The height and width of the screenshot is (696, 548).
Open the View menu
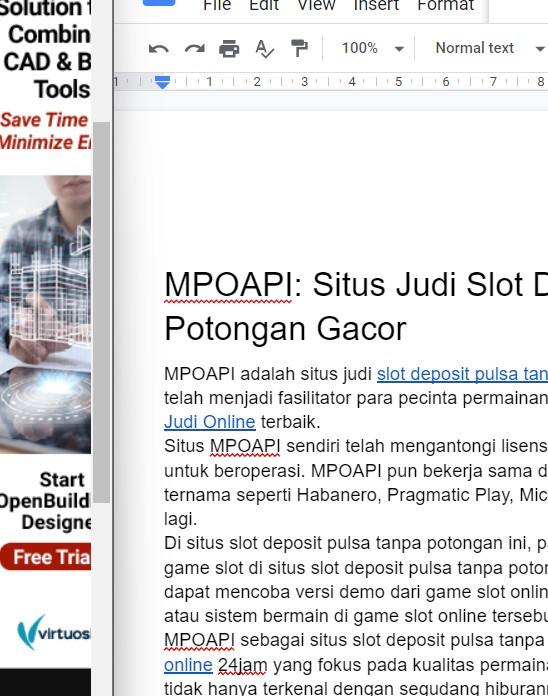pyautogui.click(x=316, y=5)
